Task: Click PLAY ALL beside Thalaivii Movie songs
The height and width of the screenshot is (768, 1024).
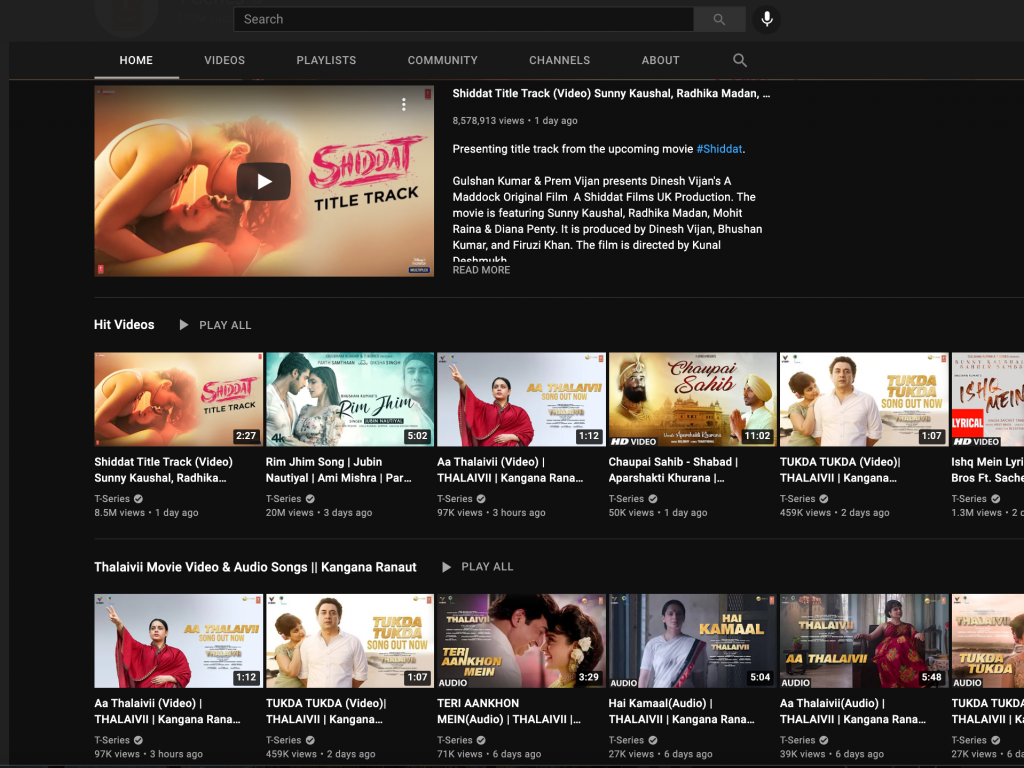Action: (x=477, y=567)
